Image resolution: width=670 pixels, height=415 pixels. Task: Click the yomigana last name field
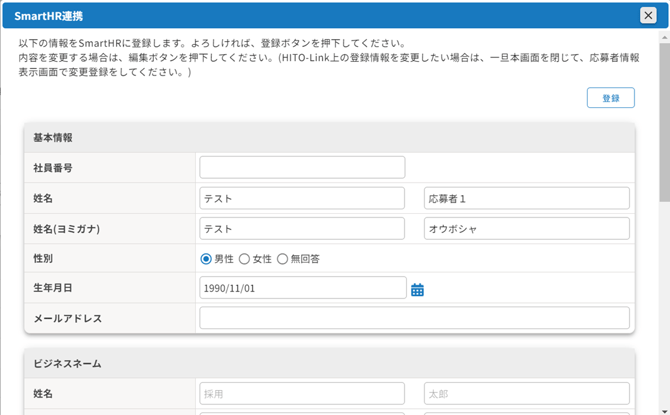pos(302,229)
